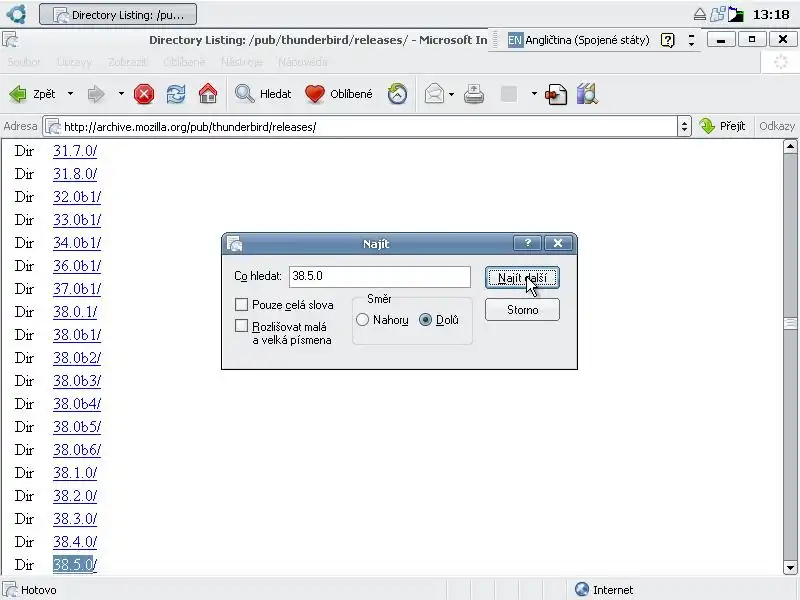This screenshot has height=600, width=800.
Task: Refresh the page using the reload icon
Action: tap(176, 94)
